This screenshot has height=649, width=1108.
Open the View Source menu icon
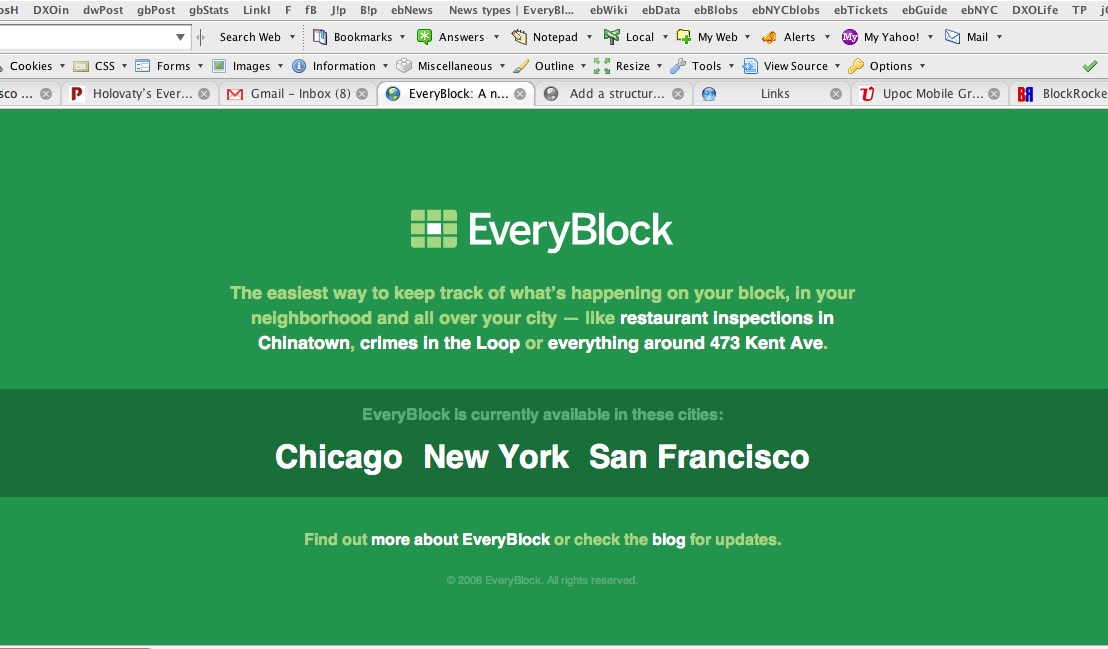[x=750, y=66]
